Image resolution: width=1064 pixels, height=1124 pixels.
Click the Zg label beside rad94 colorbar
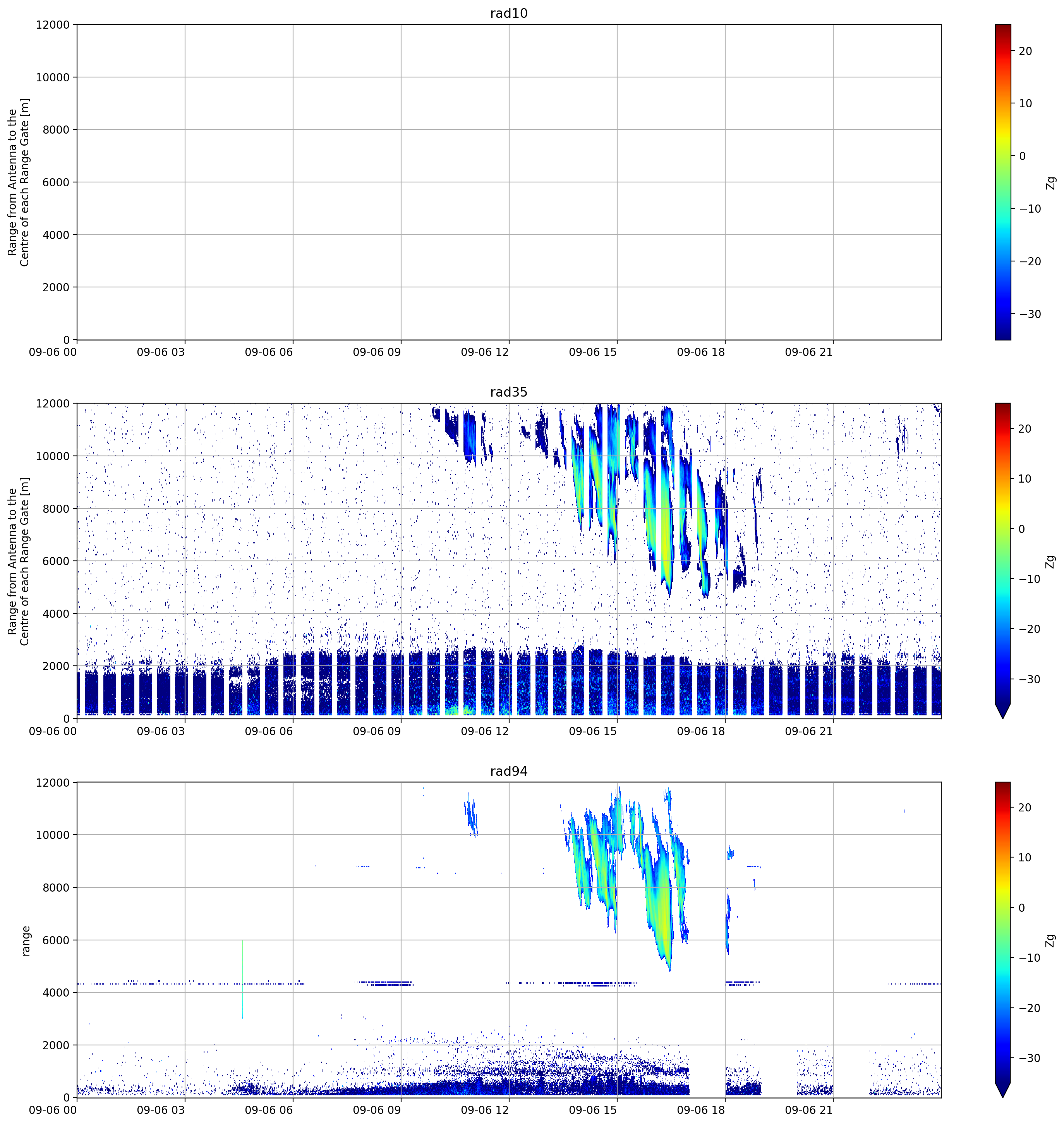click(x=1051, y=940)
